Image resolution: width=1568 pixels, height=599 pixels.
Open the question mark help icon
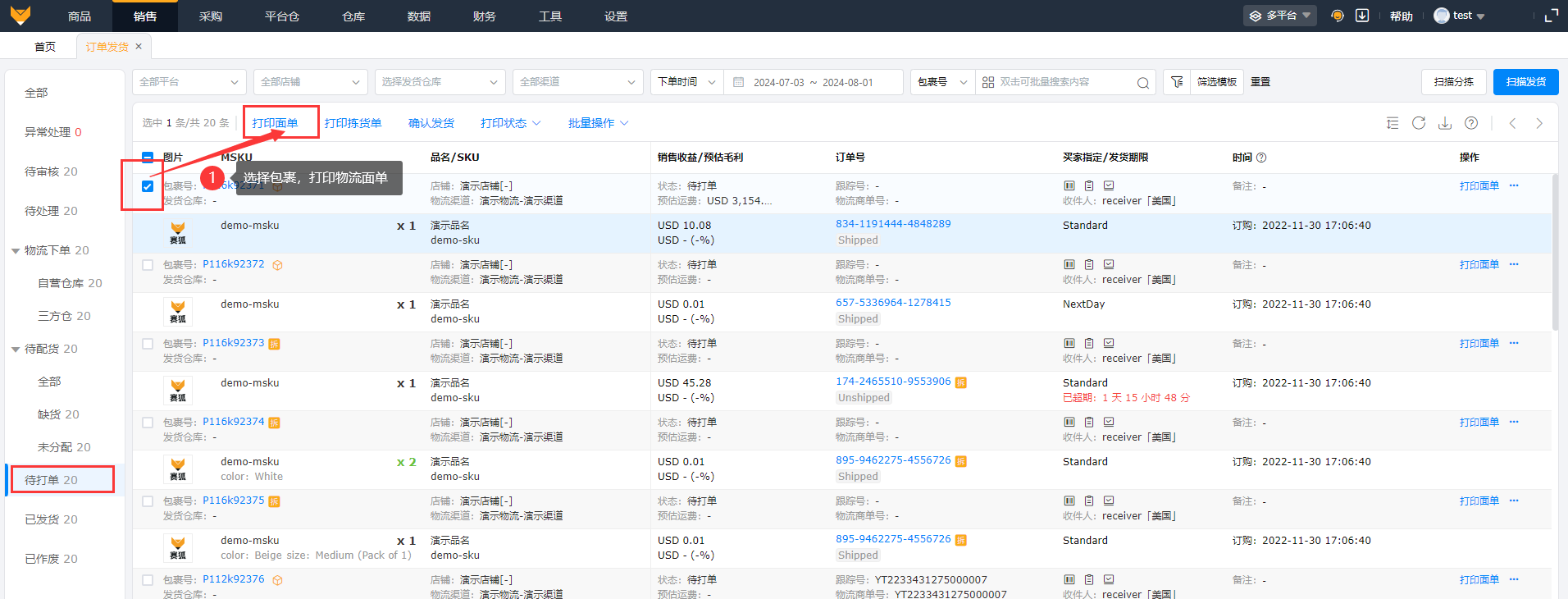tap(1471, 123)
